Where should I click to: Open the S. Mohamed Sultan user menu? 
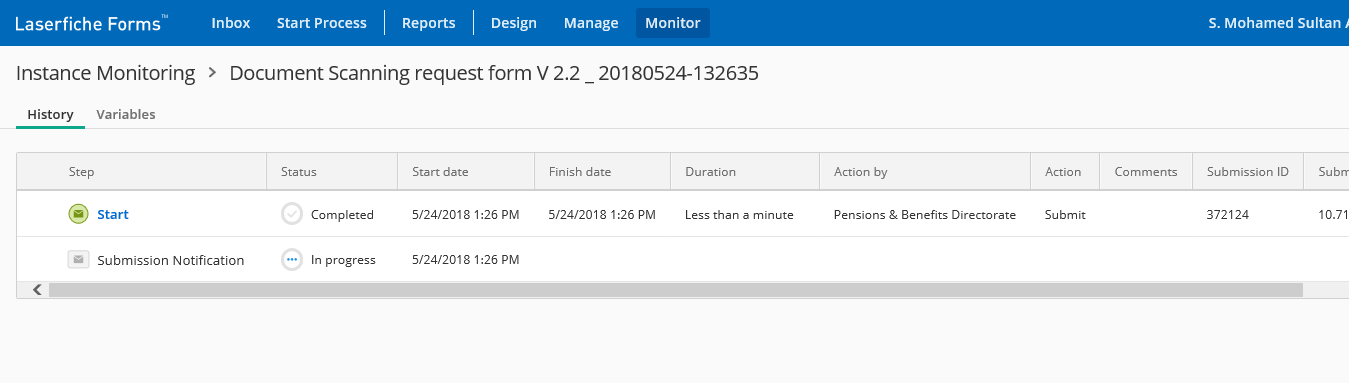[x=1278, y=23]
